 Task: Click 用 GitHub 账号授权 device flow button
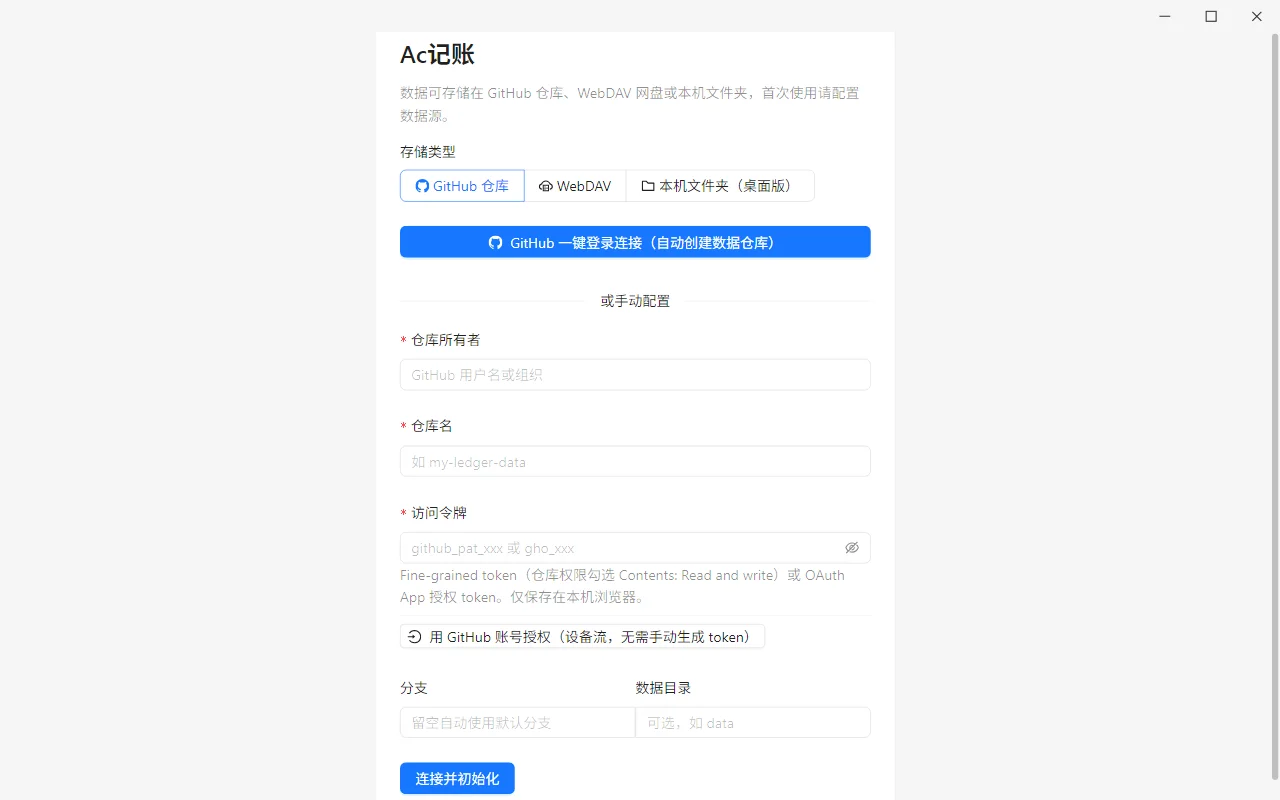pyautogui.click(x=582, y=637)
